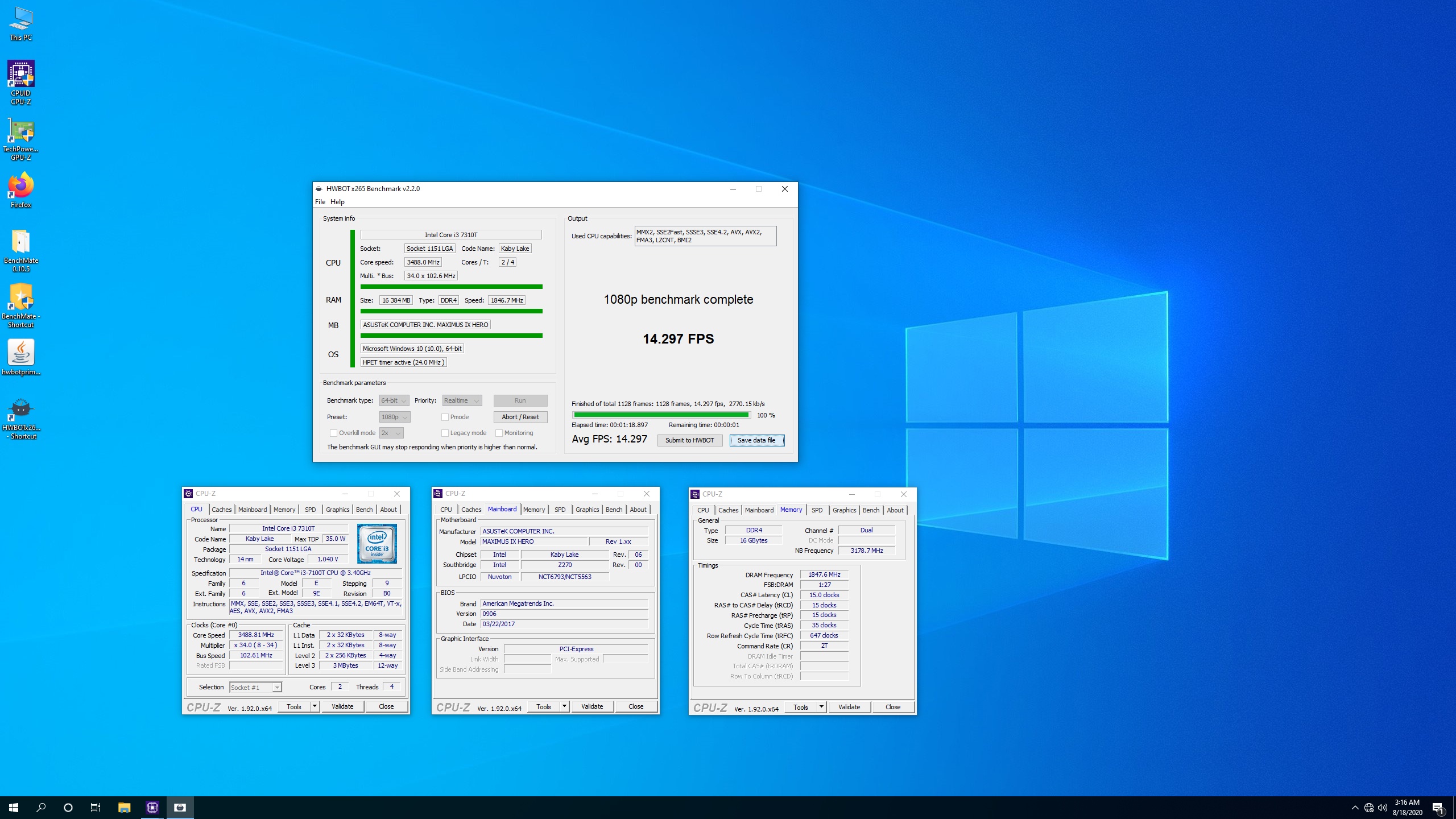
Task: Click Tools button in CPU-Z Memory window
Action: (801, 707)
